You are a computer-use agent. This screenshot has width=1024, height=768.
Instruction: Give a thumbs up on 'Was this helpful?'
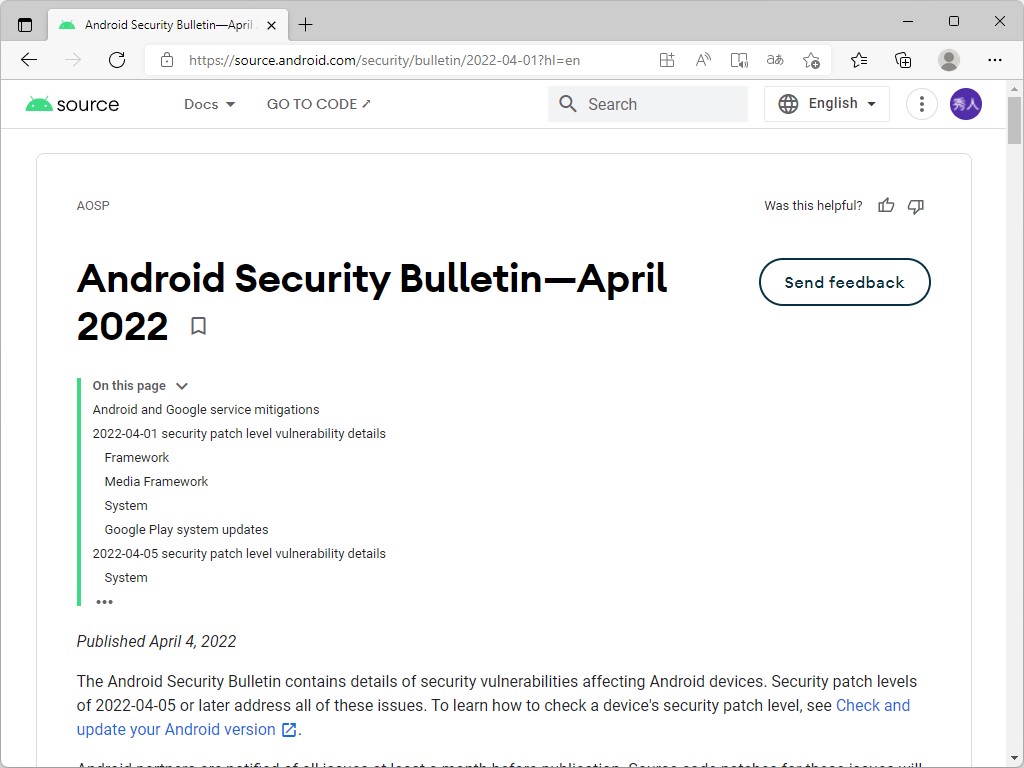(886, 205)
